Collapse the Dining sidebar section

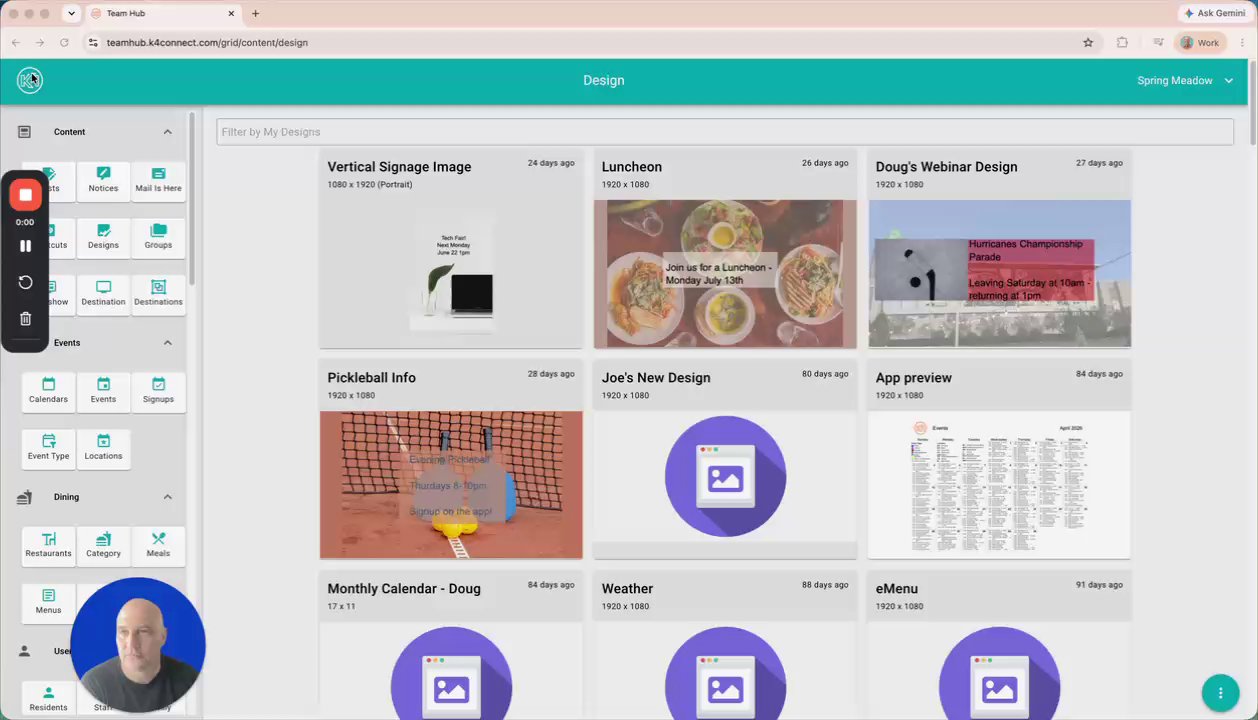pos(167,497)
